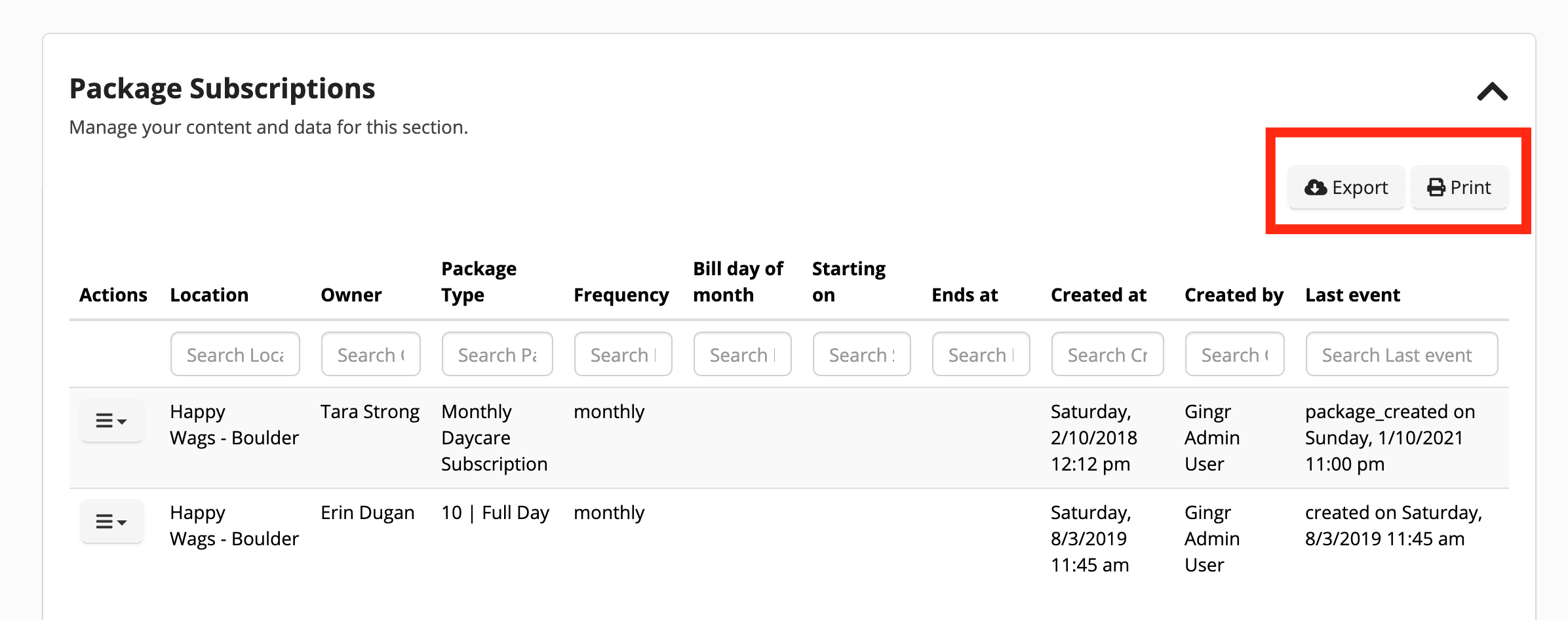Sort by the Last event column header
Image resolution: width=1568 pixels, height=620 pixels.
point(1352,295)
